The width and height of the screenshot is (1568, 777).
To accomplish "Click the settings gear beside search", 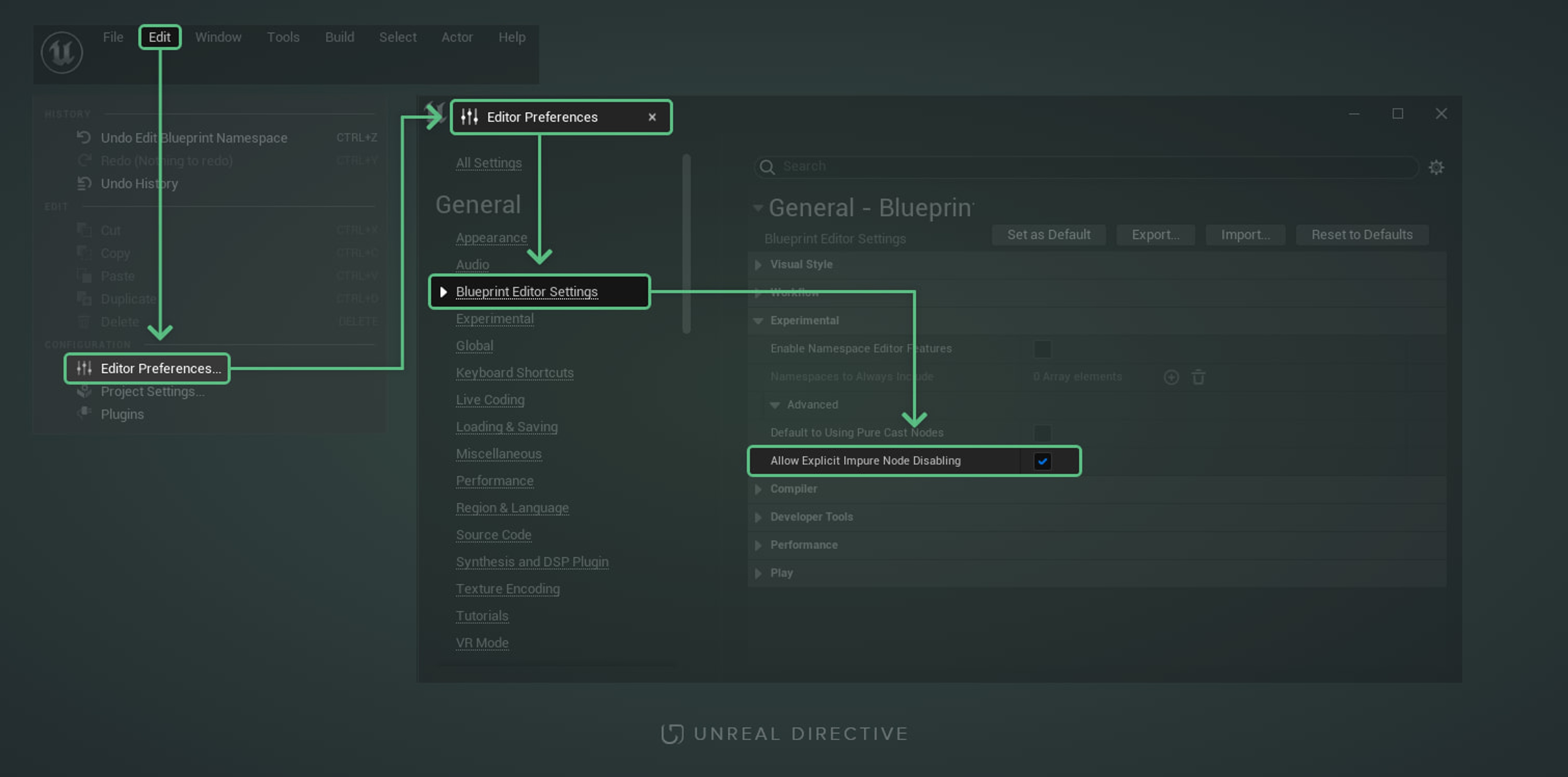I will click(1436, 167).
